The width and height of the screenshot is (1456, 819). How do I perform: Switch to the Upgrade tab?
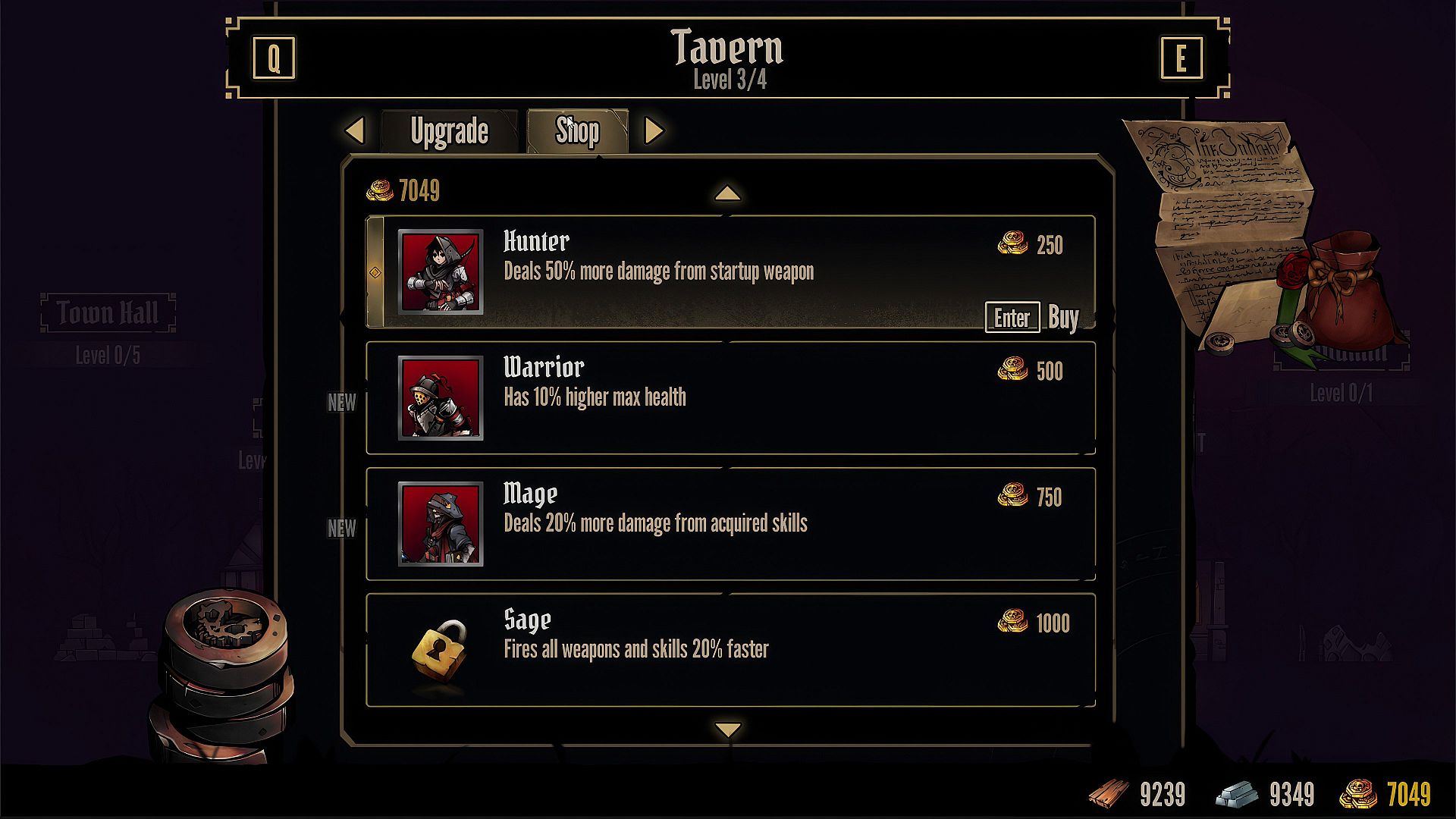click(449, 131)
